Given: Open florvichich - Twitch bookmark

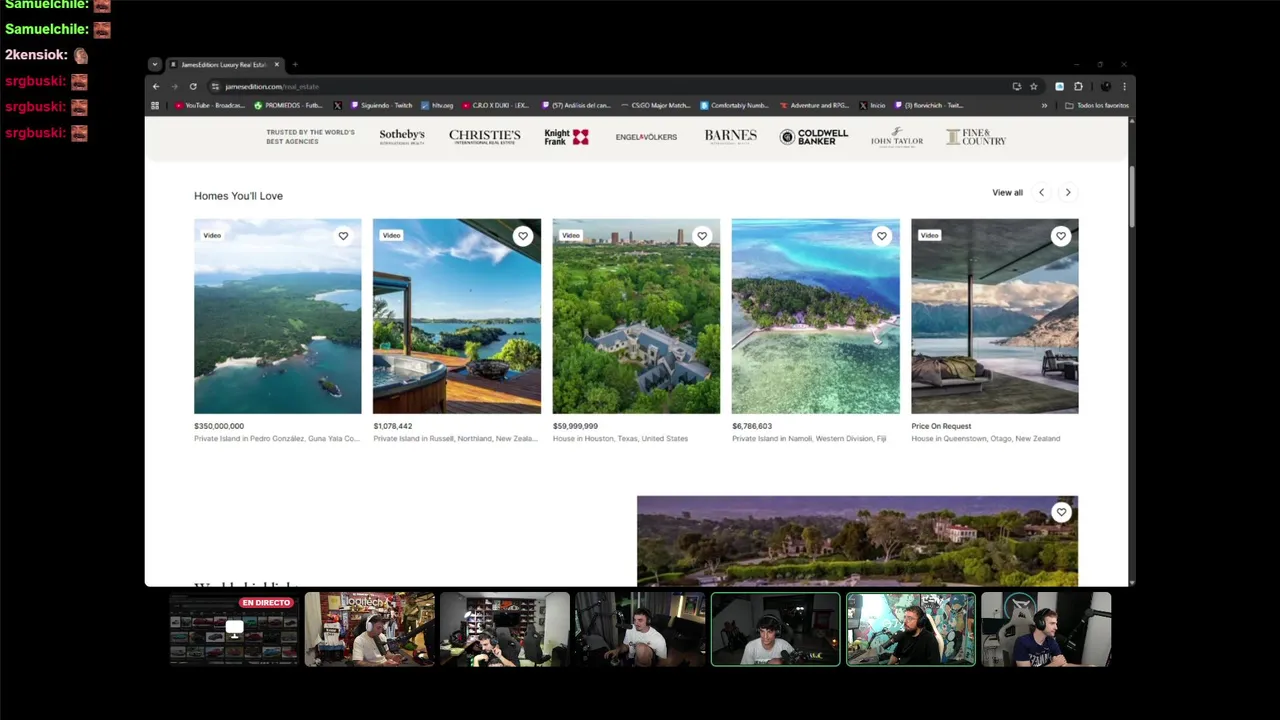Looking at the screenshot, I should [929, 105].
